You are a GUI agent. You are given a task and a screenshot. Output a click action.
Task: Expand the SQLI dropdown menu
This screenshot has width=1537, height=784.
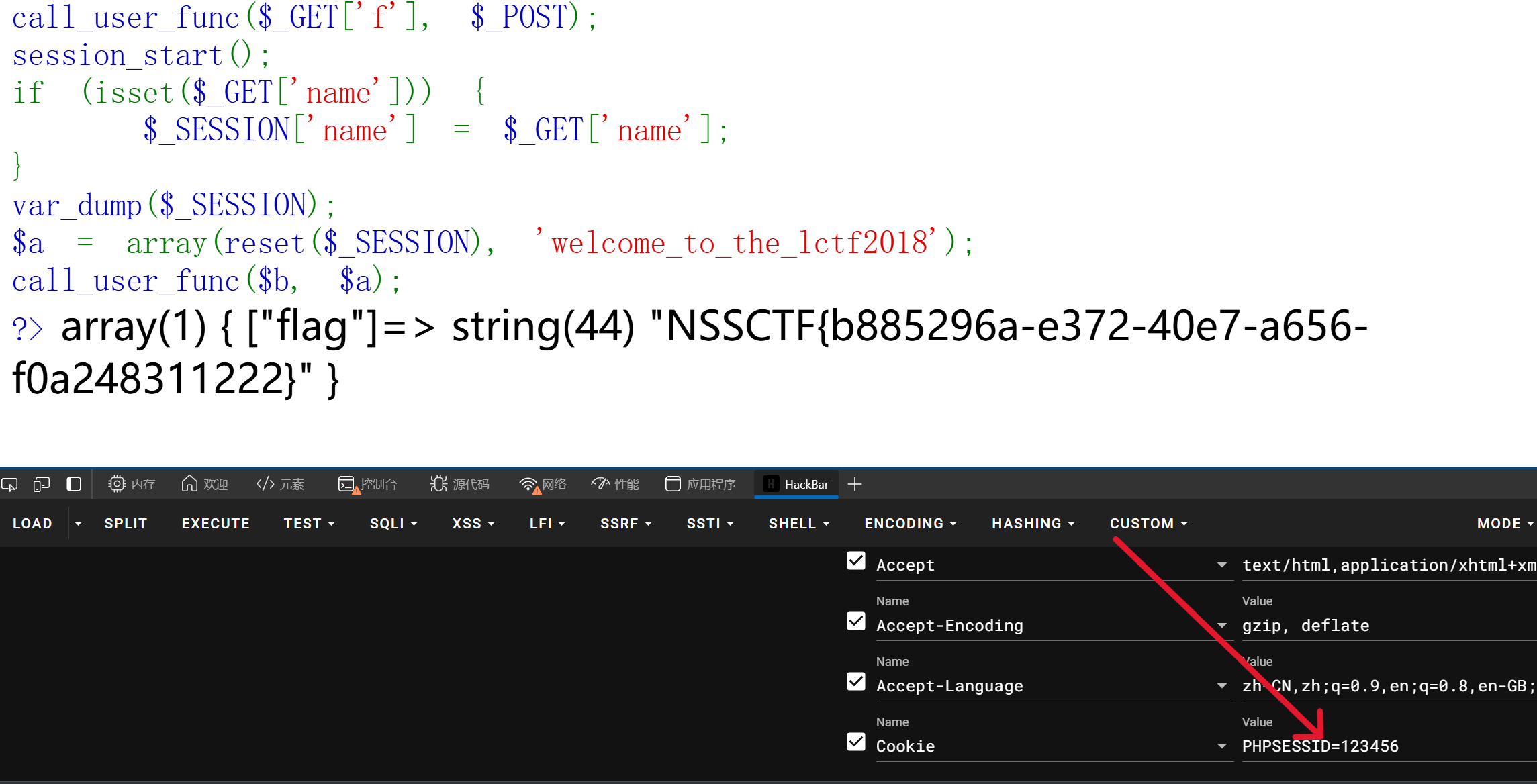tap(393, 523)
